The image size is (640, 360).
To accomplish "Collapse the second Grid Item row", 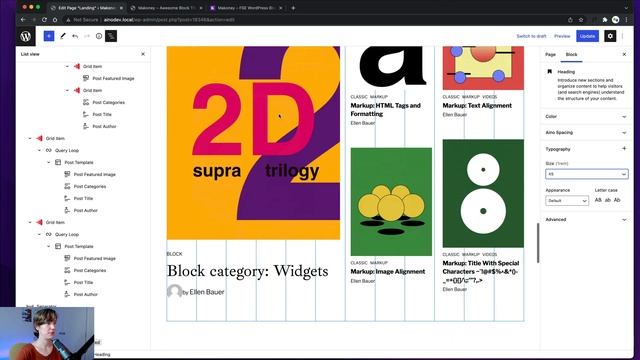I will click(x=67, y=90).
